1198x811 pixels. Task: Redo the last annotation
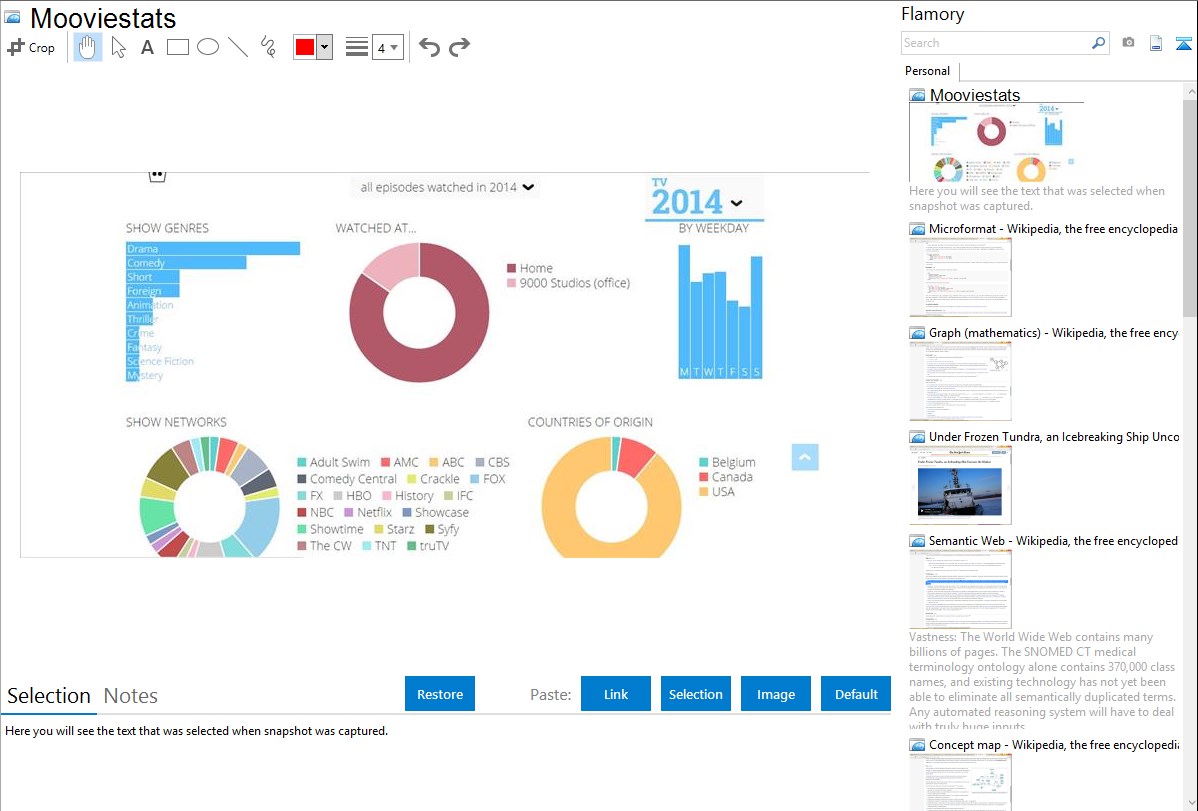click(459, 47)
